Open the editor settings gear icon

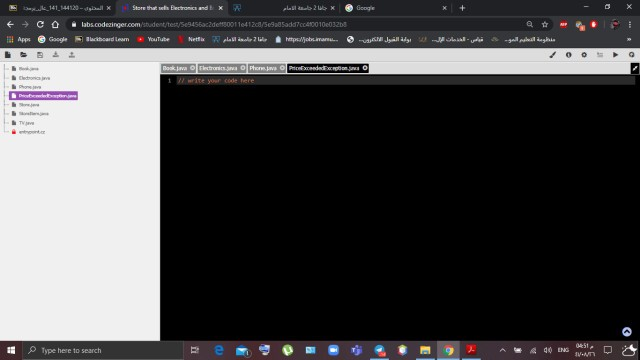tap(584, 55)
